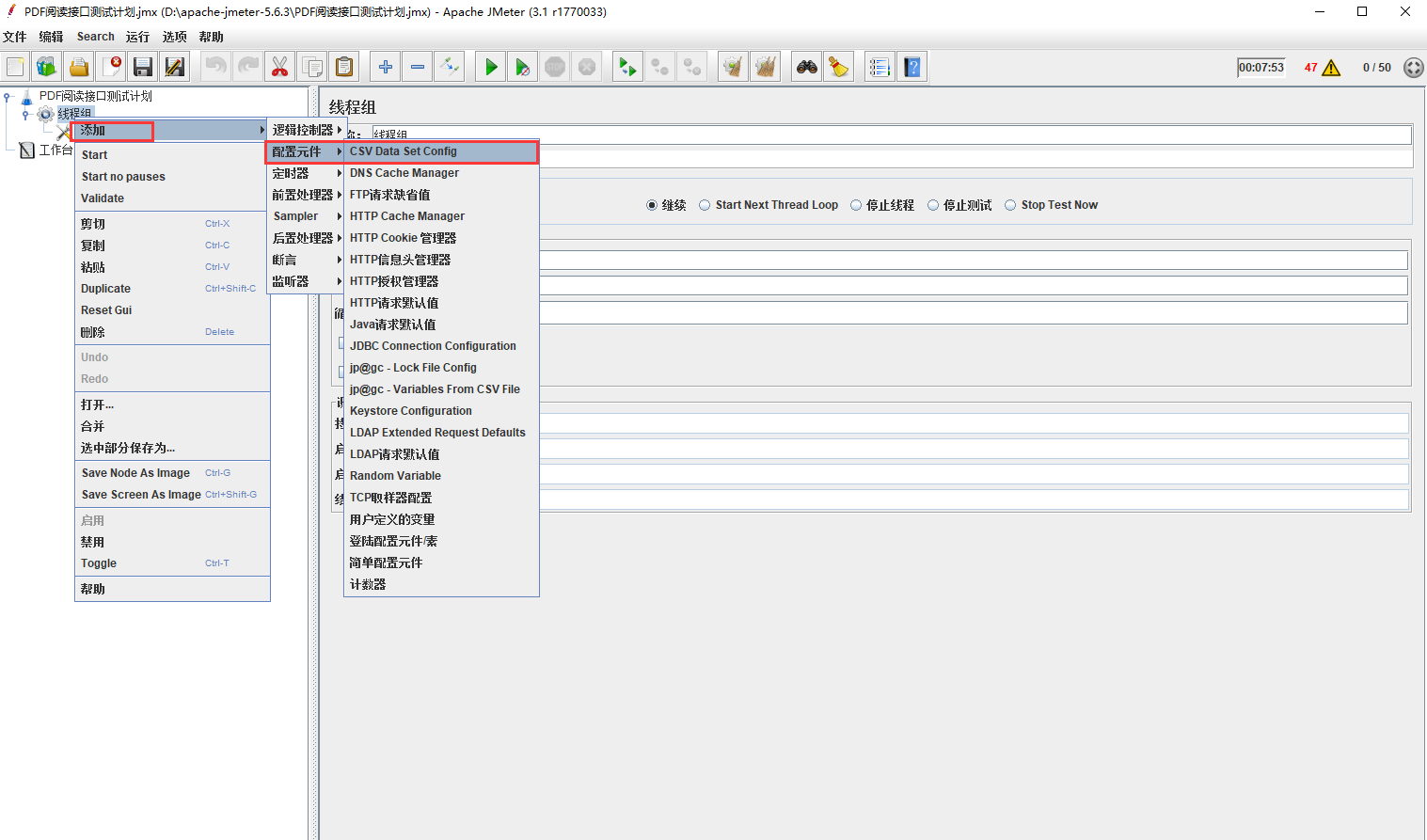Click the Open folder toolbar icon
Screen dimensions: 1427x840
click(x=79, y=67)
